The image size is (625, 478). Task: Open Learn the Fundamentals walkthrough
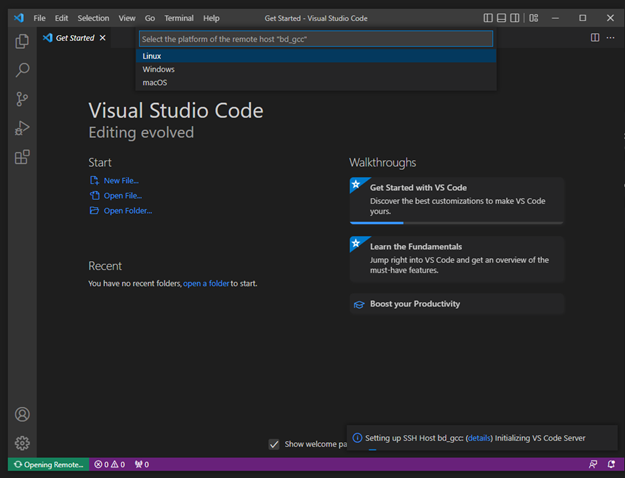tap(457, 259)
